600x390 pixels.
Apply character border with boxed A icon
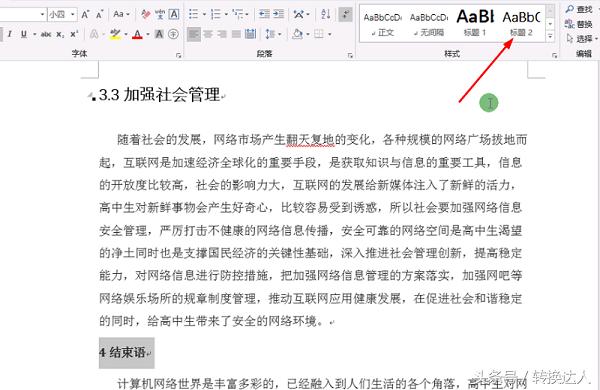pos(174,15)
